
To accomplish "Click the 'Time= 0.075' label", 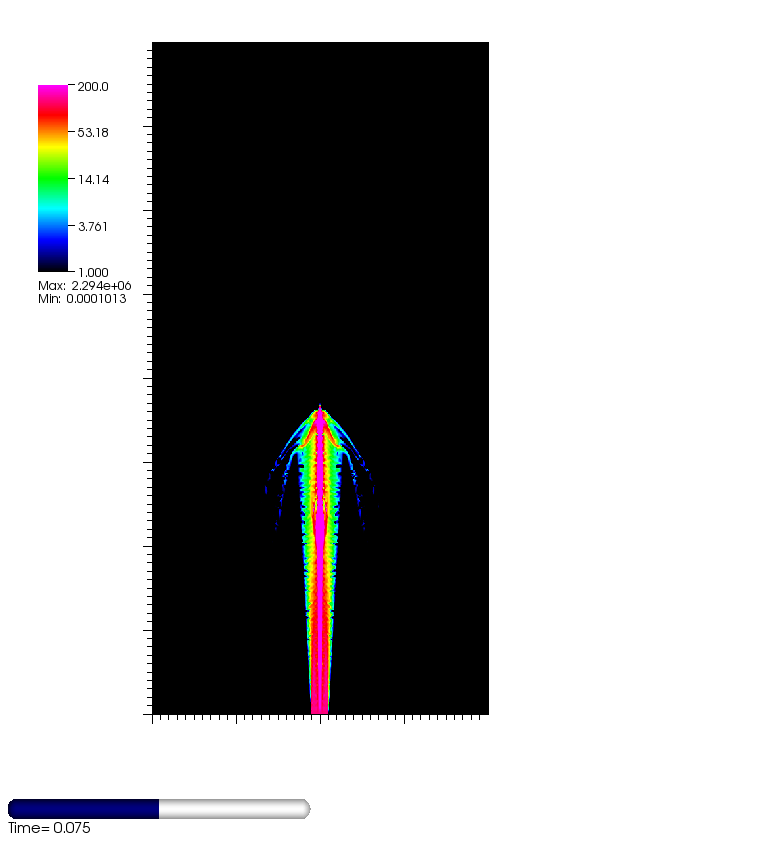I will 49,828.
